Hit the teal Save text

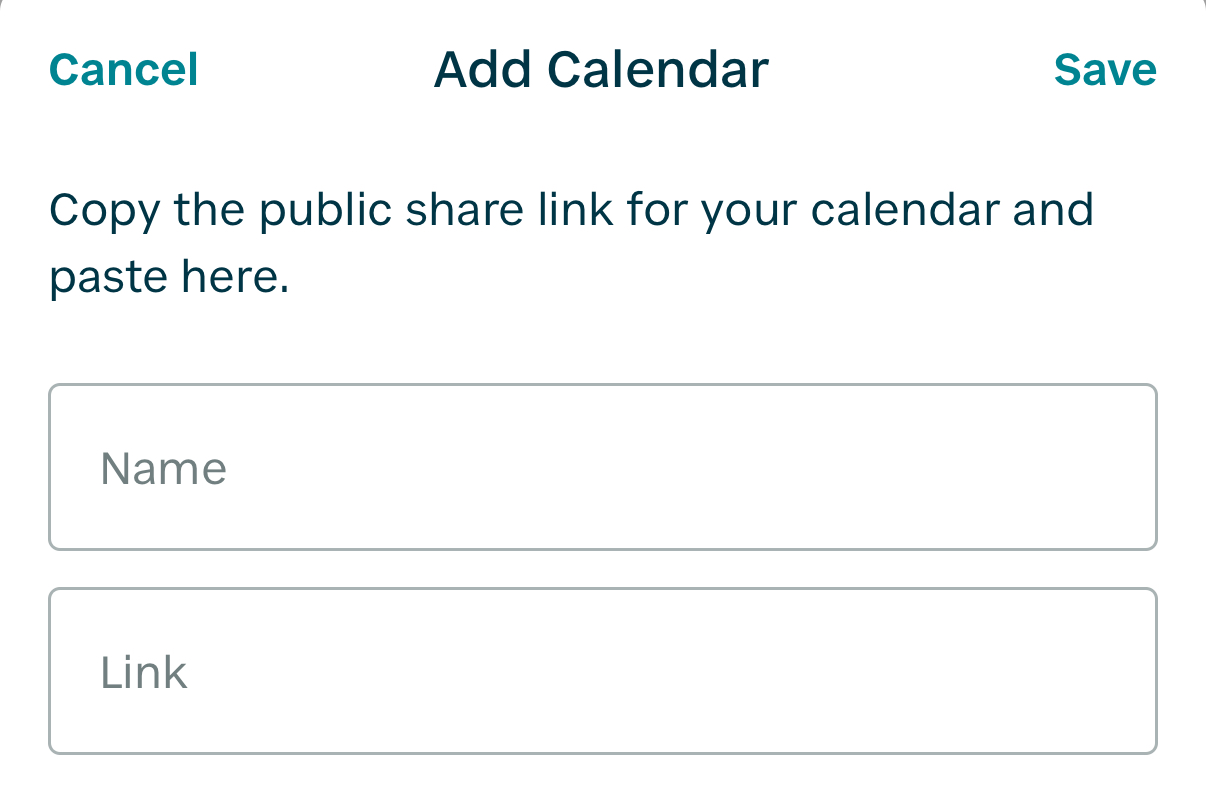click(x=1105, y=70)
